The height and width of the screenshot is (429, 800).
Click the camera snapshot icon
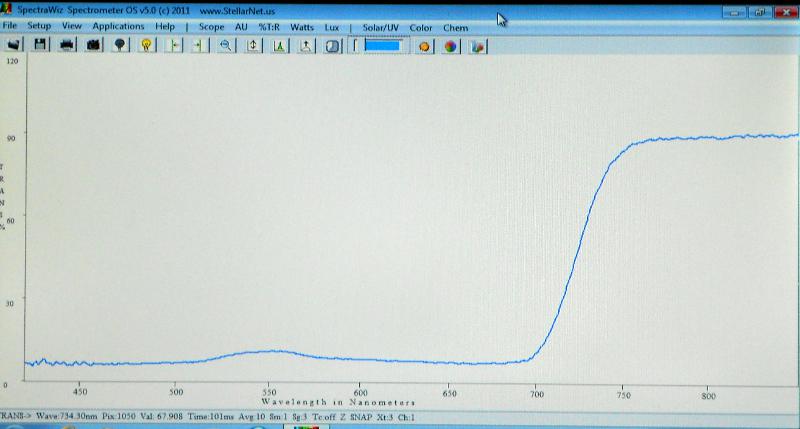pyautogui.click(x=93, y=45)
